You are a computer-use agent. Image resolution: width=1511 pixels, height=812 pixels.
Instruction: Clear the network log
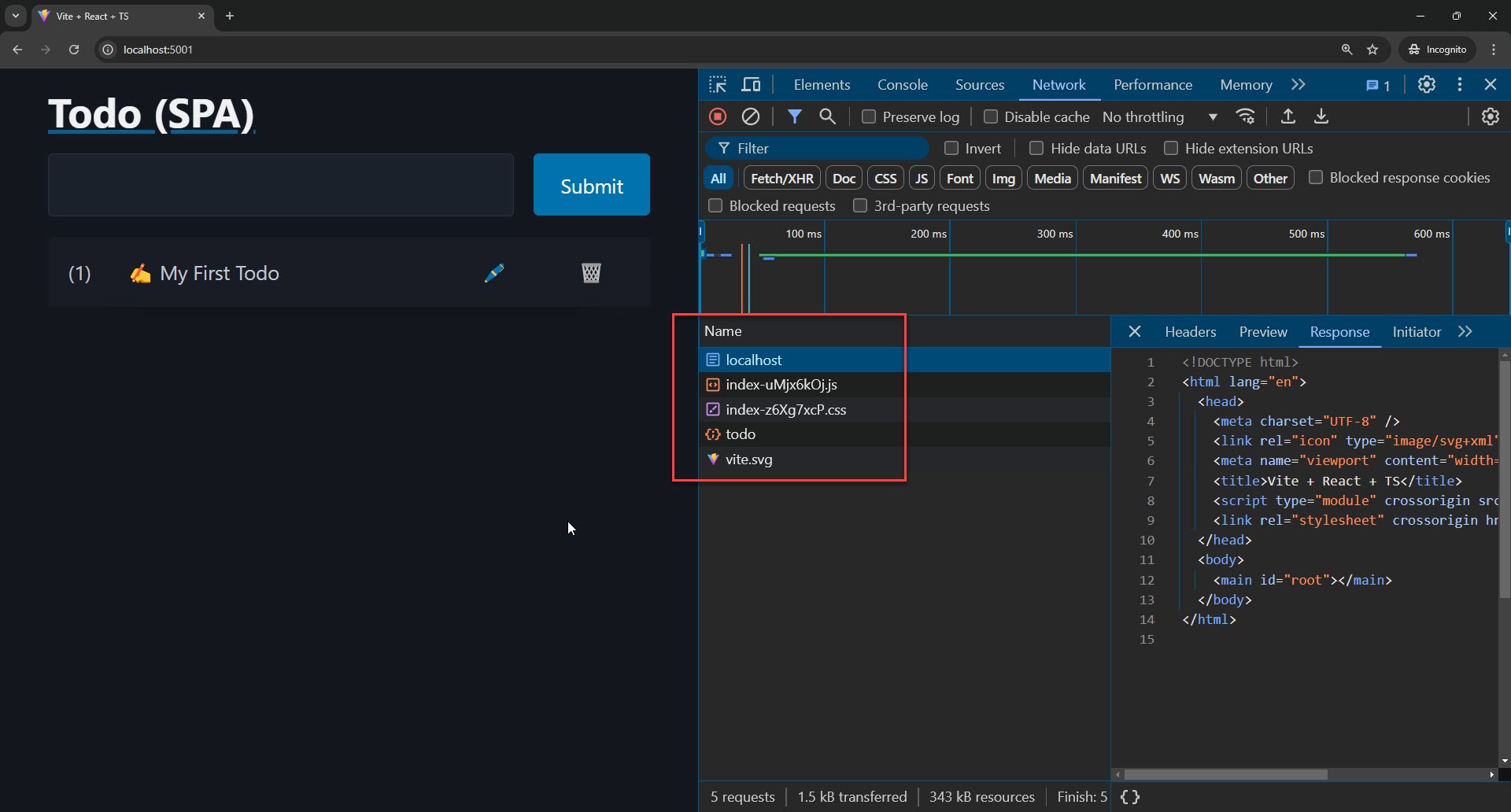tap(752, 117)
